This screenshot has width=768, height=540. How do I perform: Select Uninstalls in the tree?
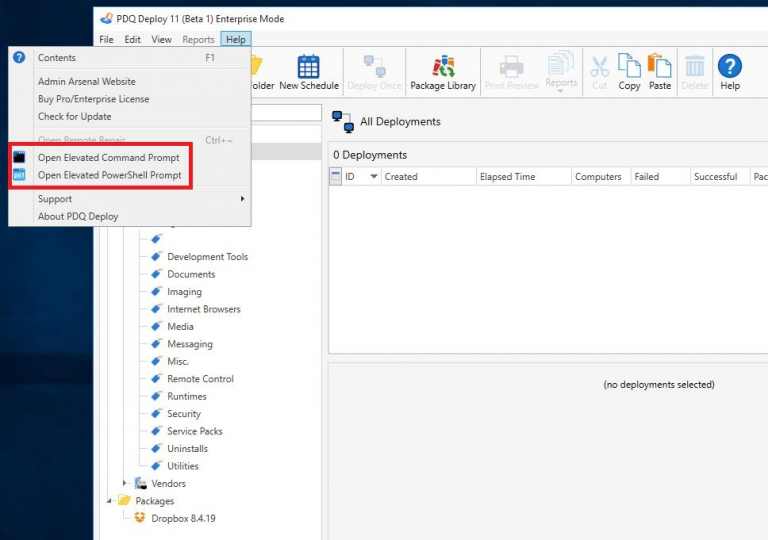[188, 448]
